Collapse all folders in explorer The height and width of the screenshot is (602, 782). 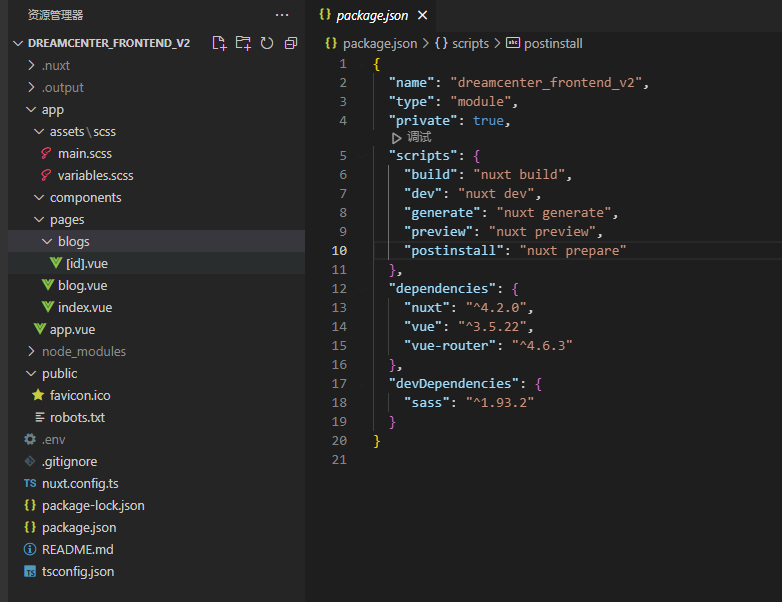point(291,43)
